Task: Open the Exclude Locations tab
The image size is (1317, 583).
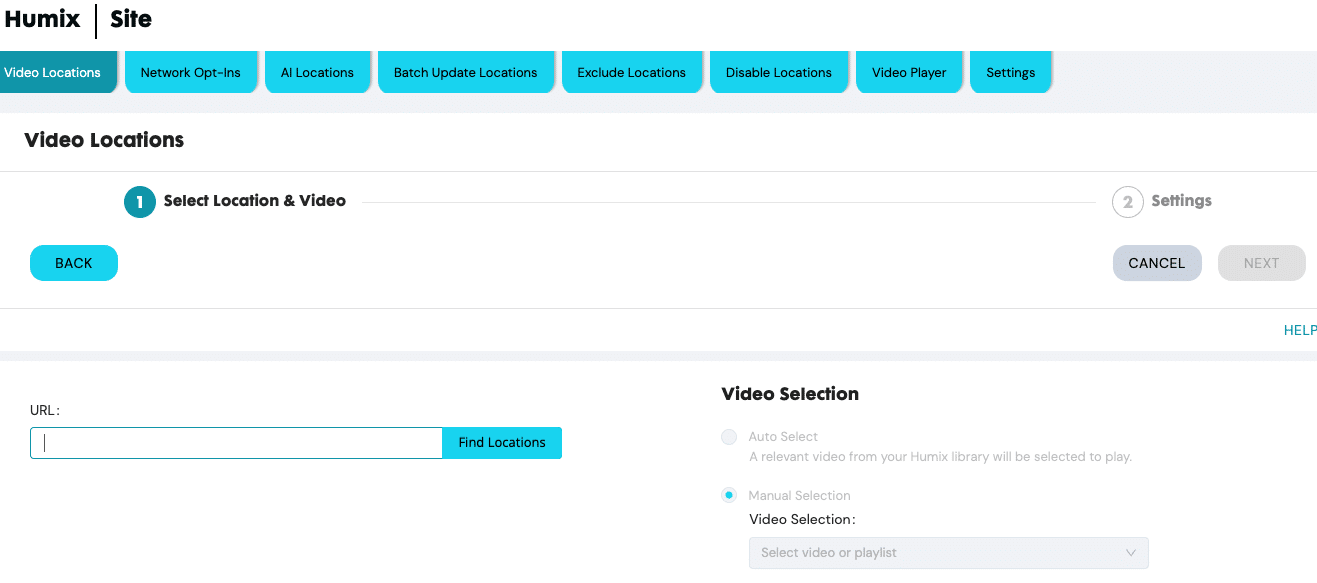Action: pos(632,72)
